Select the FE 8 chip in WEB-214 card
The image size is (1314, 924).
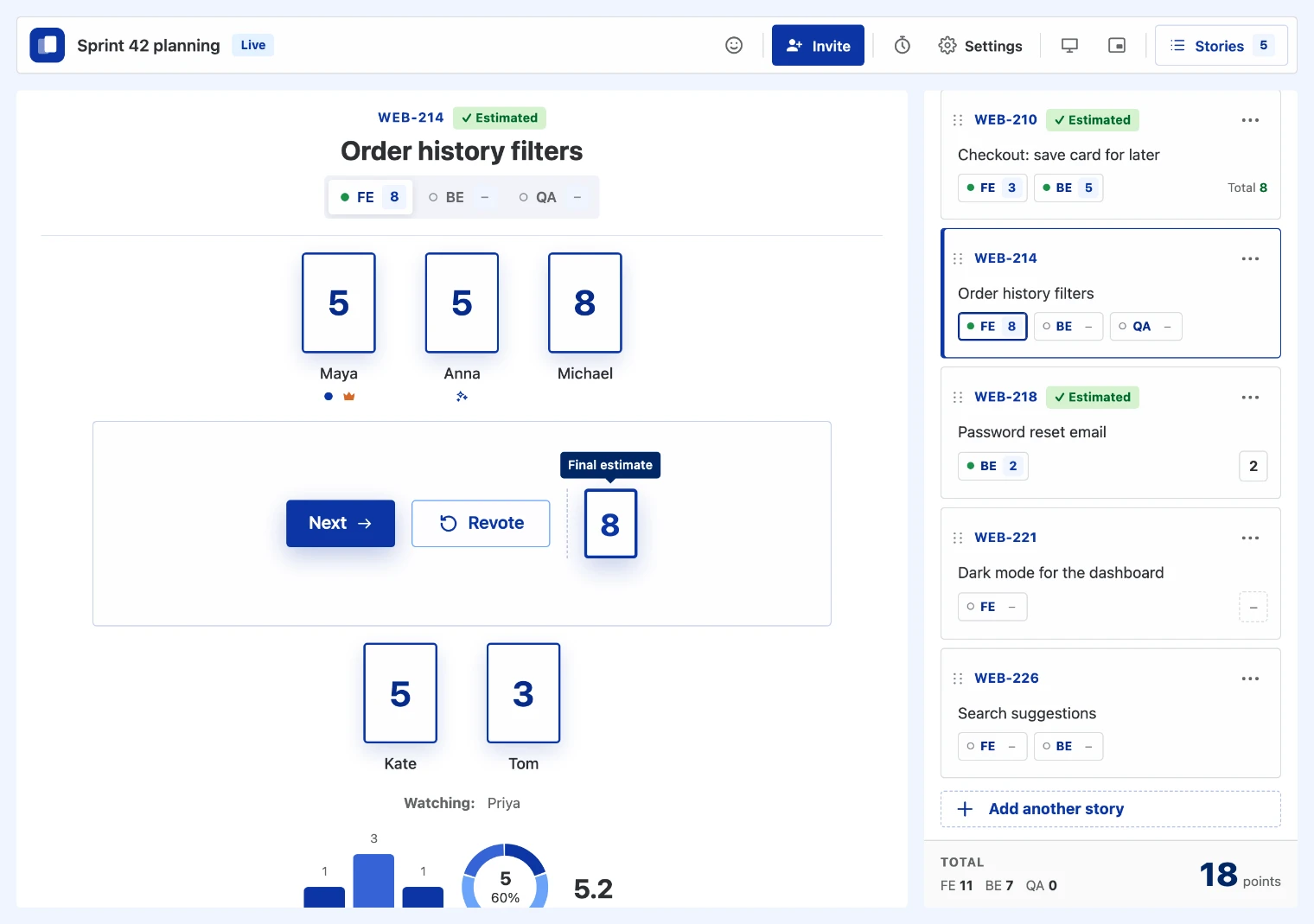point(992,327)
